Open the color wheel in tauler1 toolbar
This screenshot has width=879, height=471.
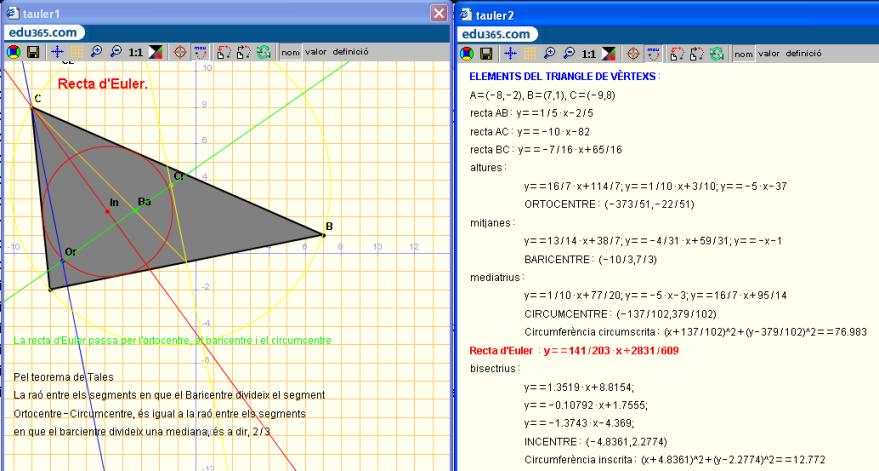coord(14,52)
